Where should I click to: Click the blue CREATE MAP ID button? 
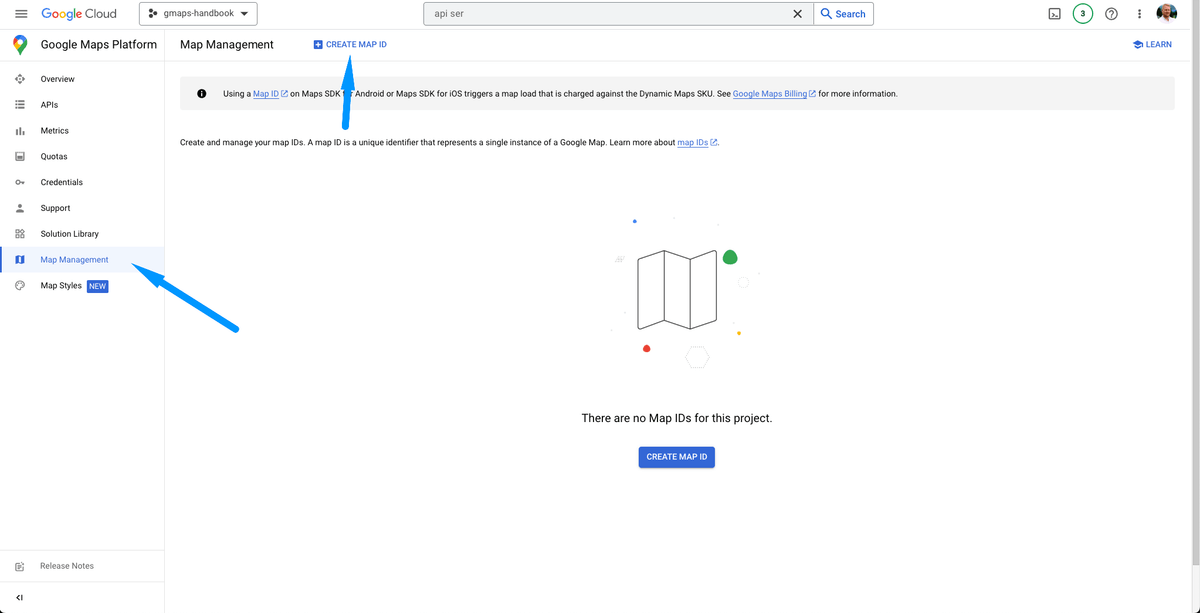[677, 457]
